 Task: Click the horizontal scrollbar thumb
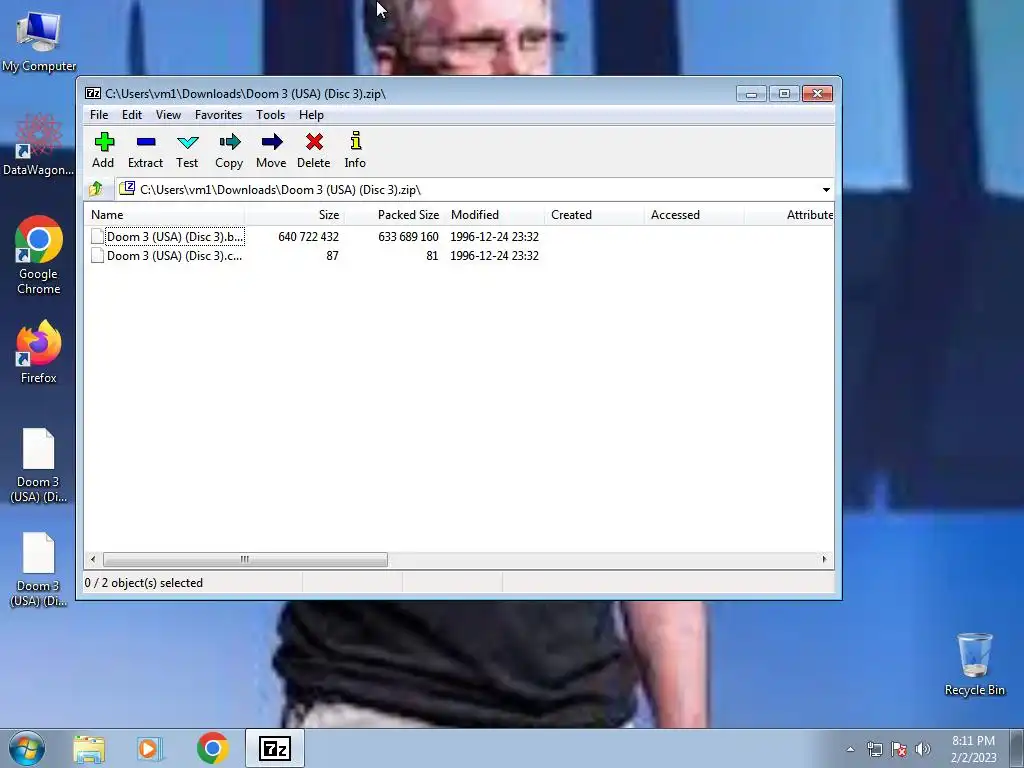point(246,559)
